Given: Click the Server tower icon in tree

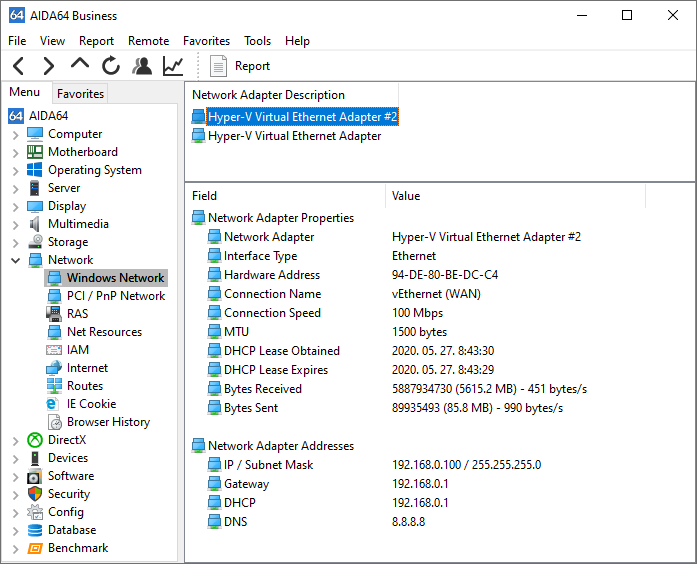Looking at the screenshot, I should [35, 188].
